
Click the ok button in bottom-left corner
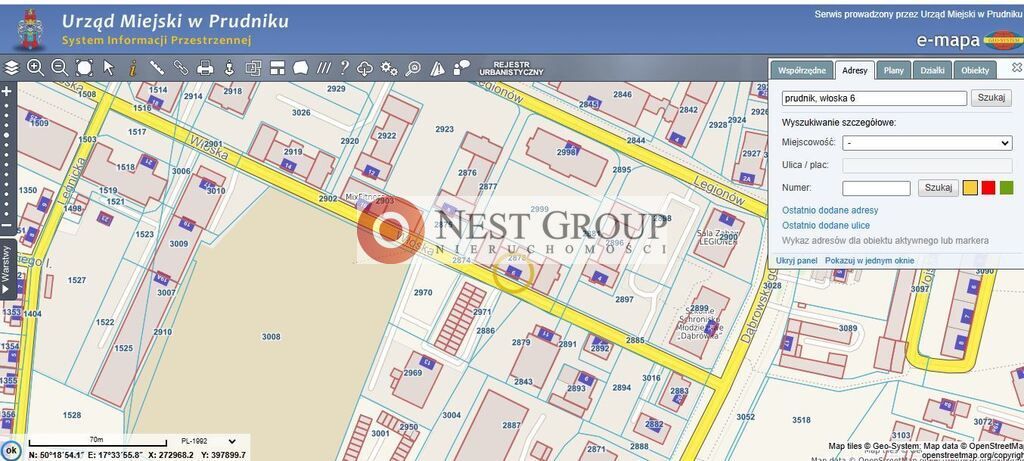click(x=10, y=451)
